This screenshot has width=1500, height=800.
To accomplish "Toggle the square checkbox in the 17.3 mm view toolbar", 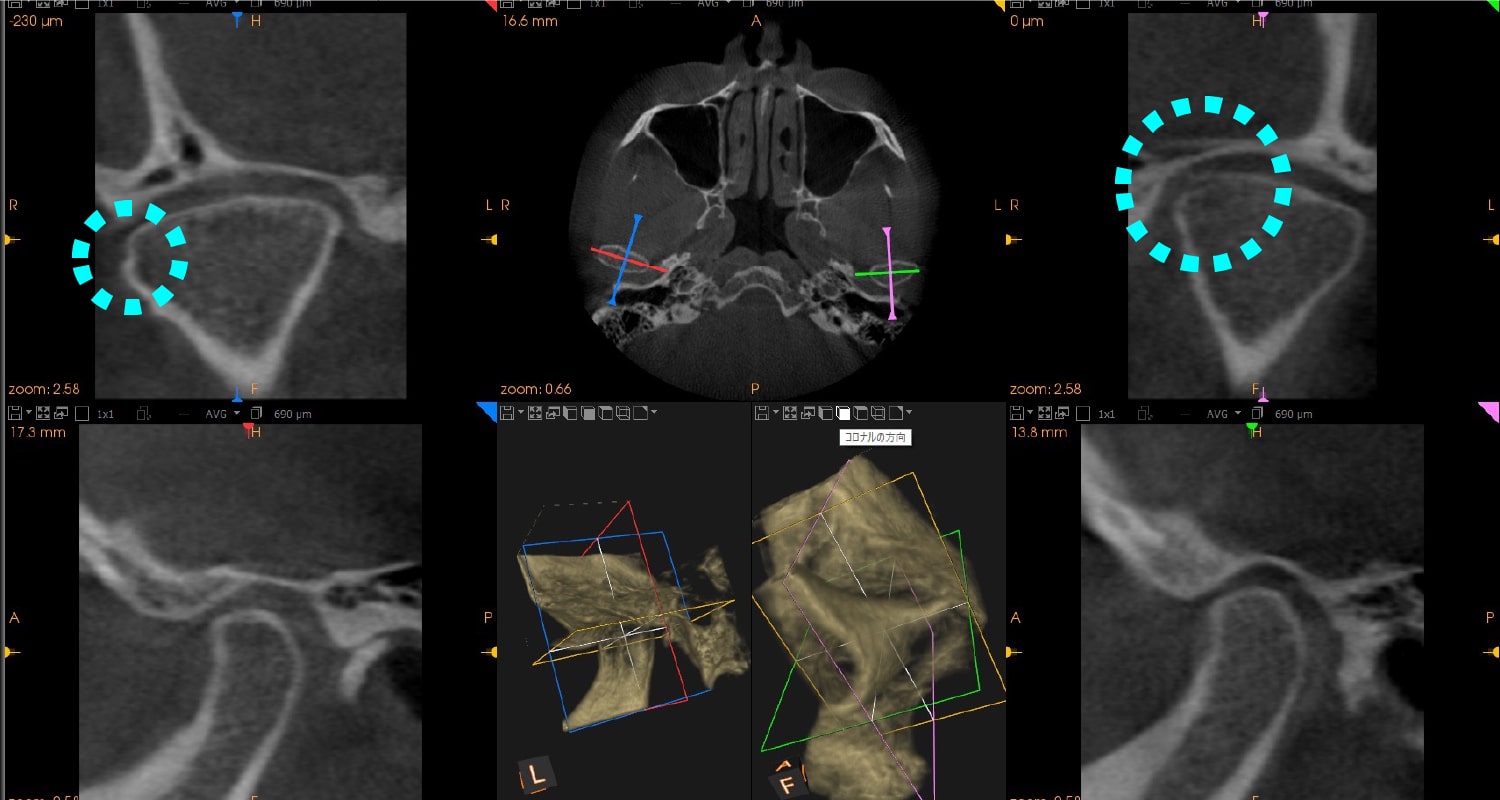I will (82, 414).
